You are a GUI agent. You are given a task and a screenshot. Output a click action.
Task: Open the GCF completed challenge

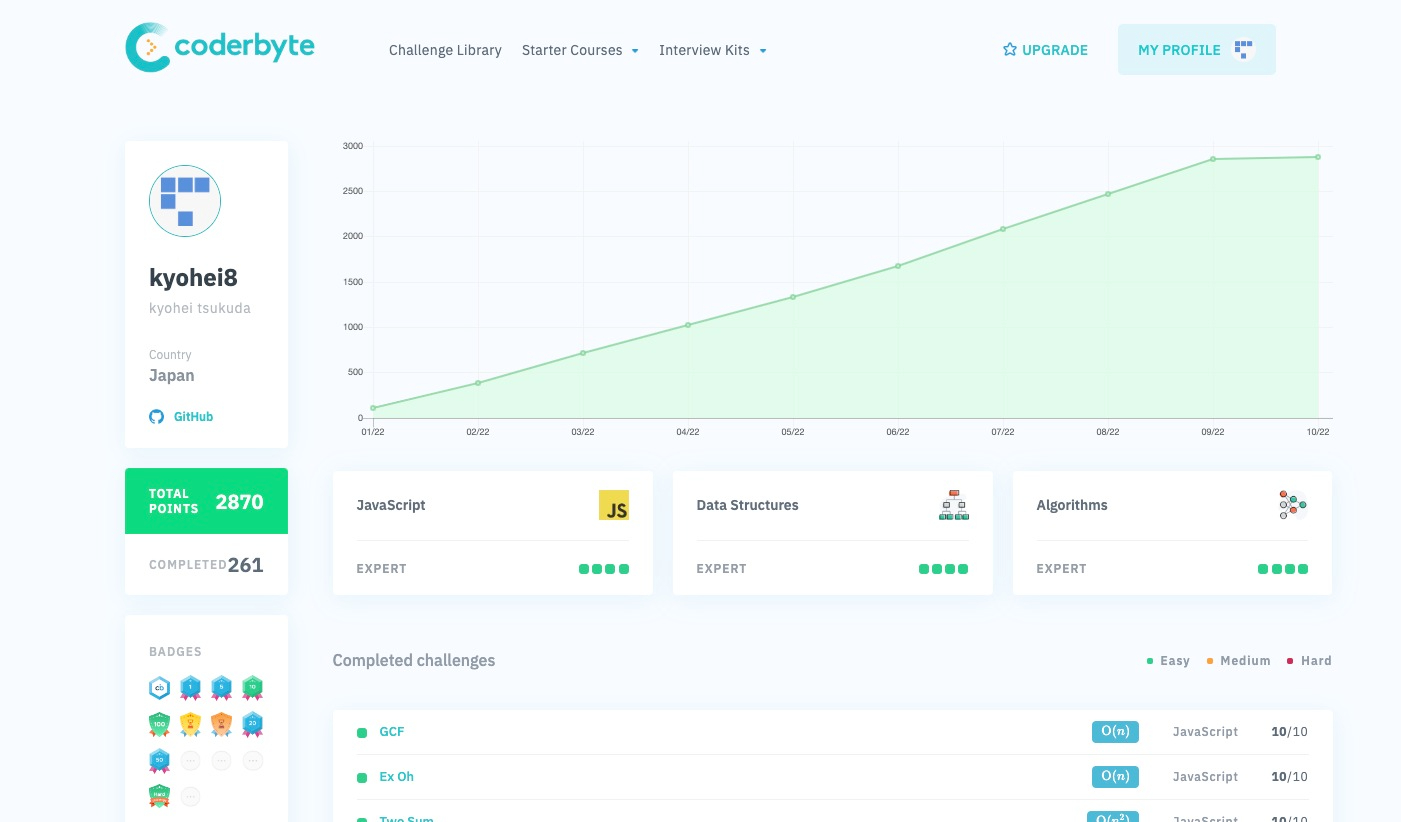pos(392,732)
